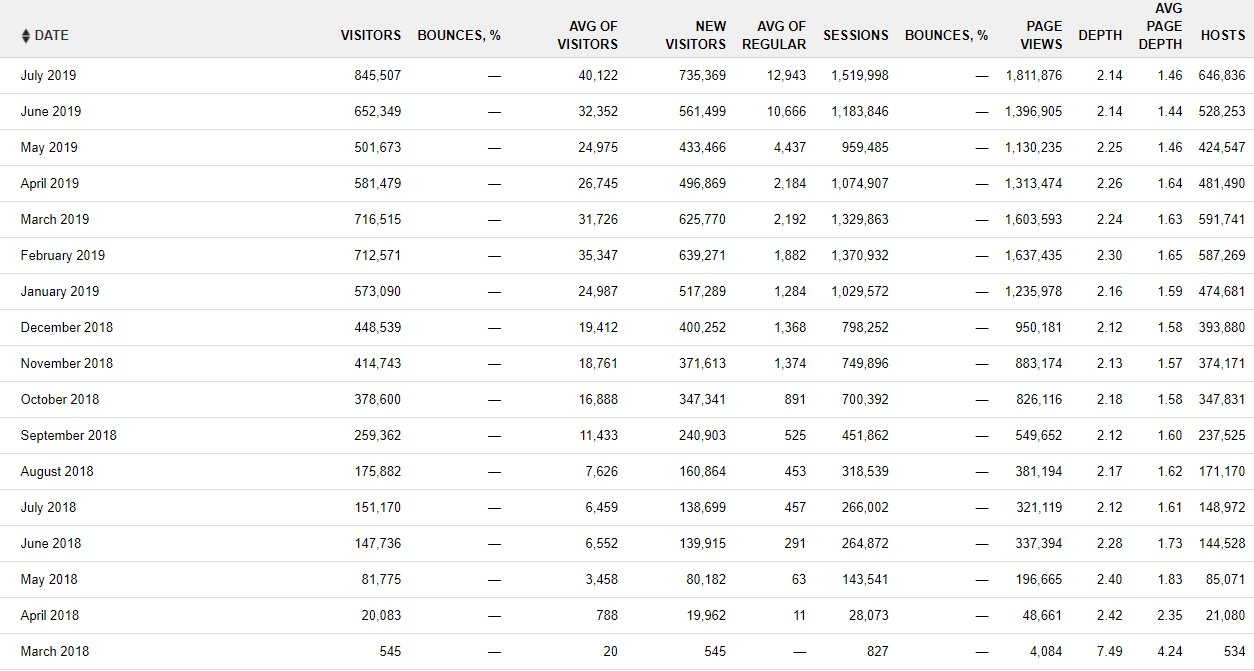
Task: Click the AVG OF REGULAR column header
Action: click(774, 35)
